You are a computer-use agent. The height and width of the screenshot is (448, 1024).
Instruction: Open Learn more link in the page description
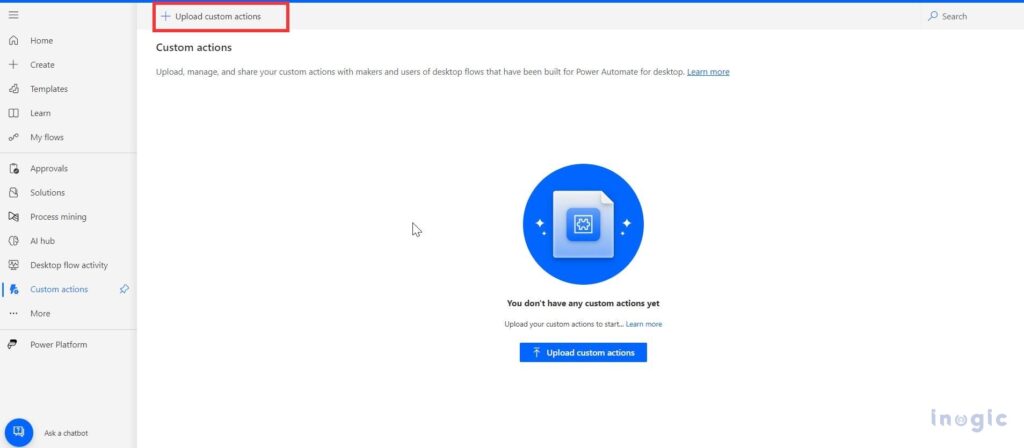click(708, 72)
